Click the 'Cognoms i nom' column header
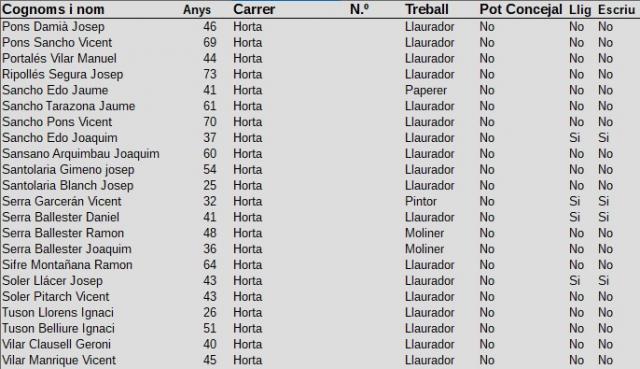Screen dimensions: 640x369 [x=53, y=9]
